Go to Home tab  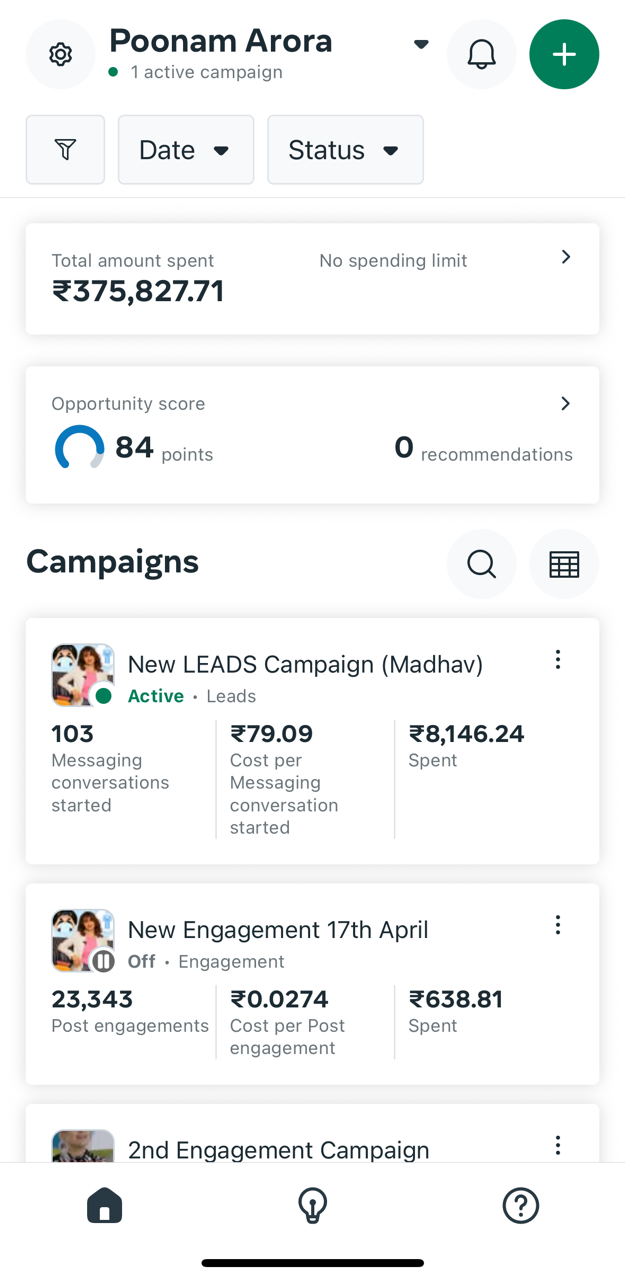point(104,1205)
